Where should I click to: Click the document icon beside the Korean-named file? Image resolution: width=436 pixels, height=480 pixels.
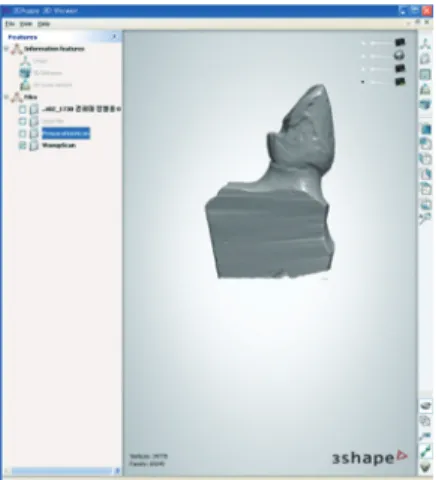(34, 109)
